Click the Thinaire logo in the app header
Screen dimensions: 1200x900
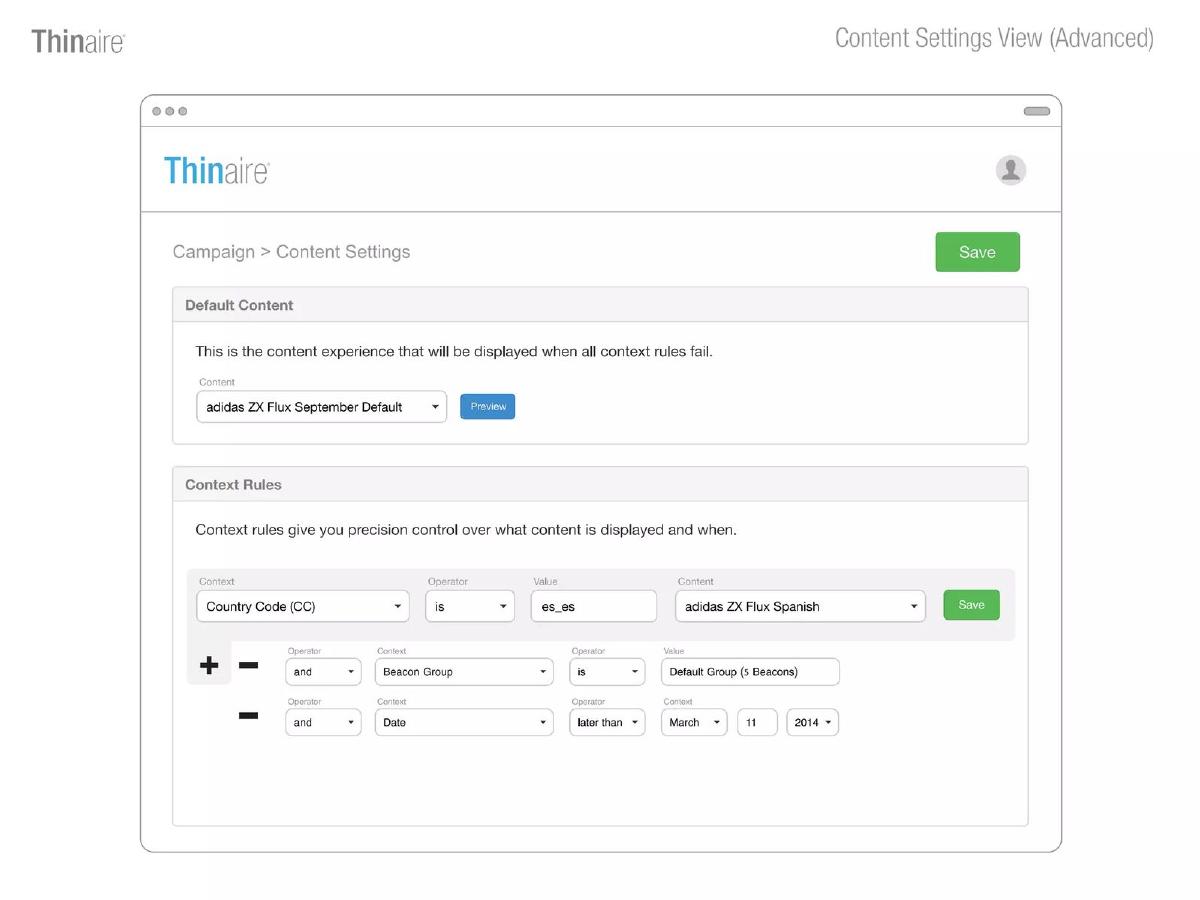(217, 171)
